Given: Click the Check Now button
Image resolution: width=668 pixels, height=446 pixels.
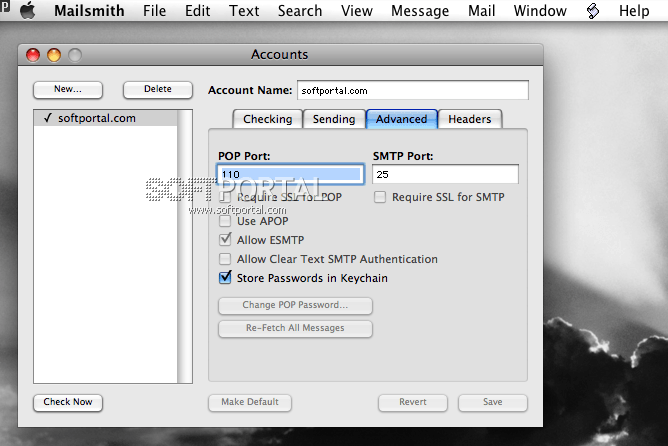Looking at the screenshot, I should pyautogui.click(x=68, y=402).
